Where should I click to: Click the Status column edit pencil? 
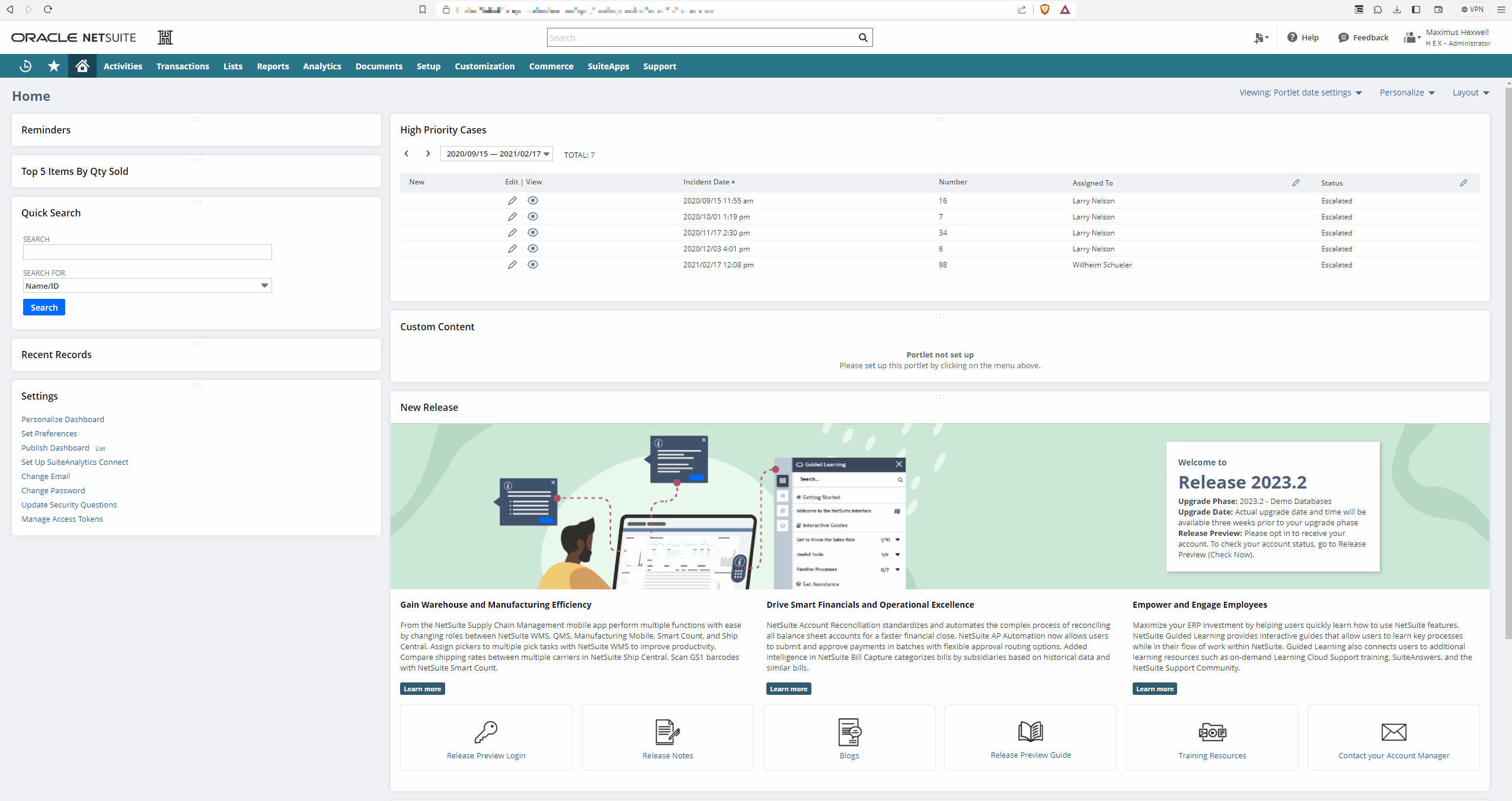click(x=1463, y=183)
